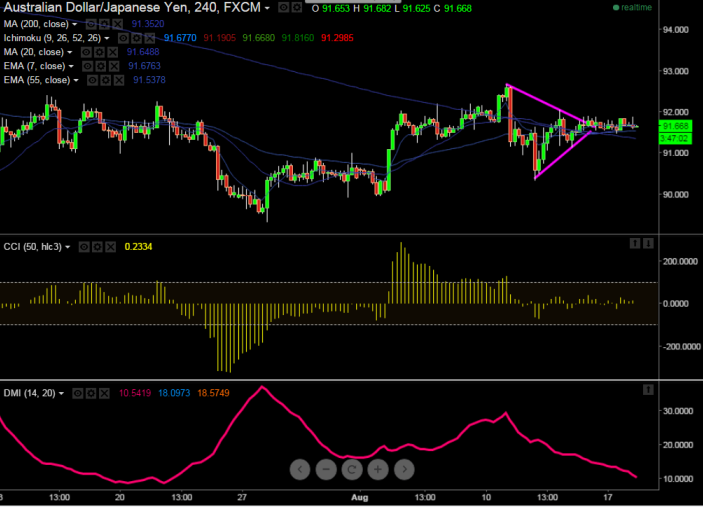The image size is (703, 507).
Task: Expand the EMA (7, close) indicator dropdown
Action: [x=71, y=66]
